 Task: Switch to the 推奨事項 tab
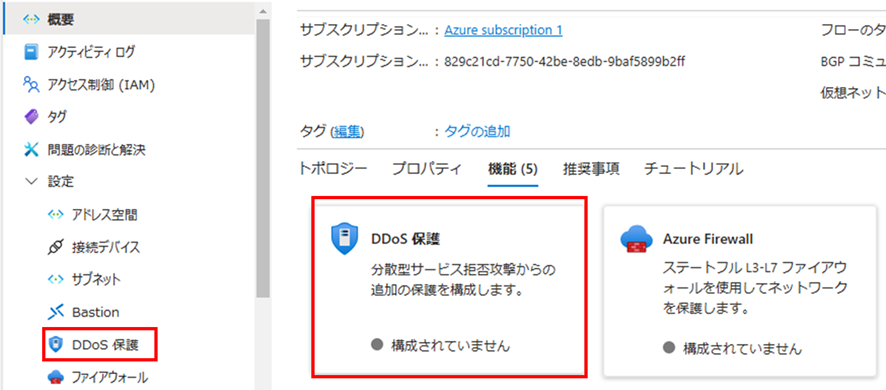pyautogui.click(x=591, y=168)
